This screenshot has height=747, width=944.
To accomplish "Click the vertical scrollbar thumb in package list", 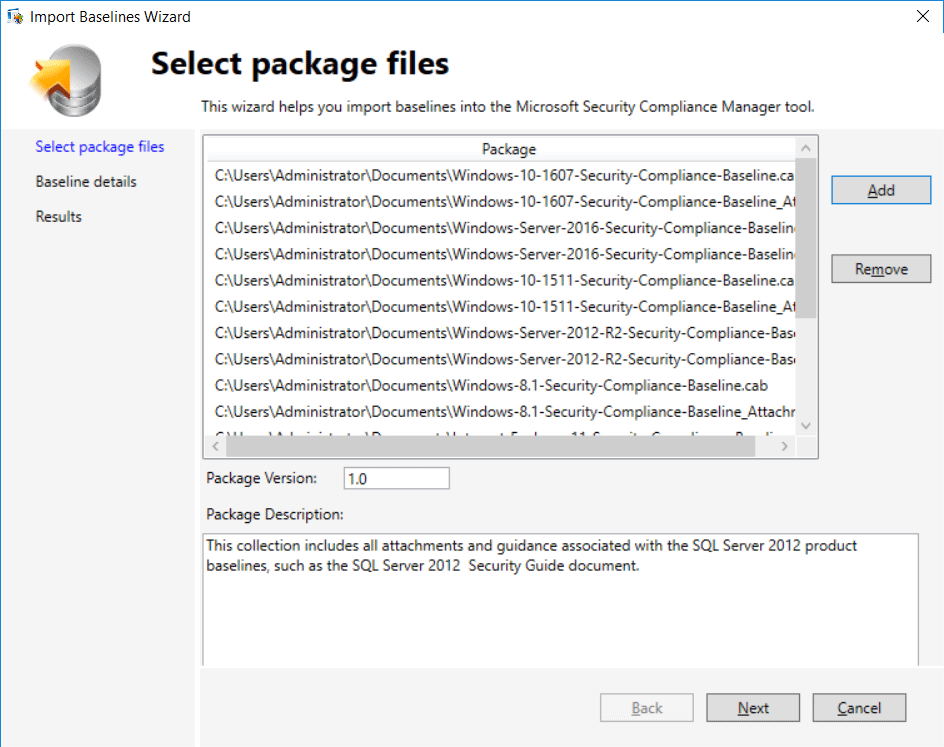I will coord(806,238).
